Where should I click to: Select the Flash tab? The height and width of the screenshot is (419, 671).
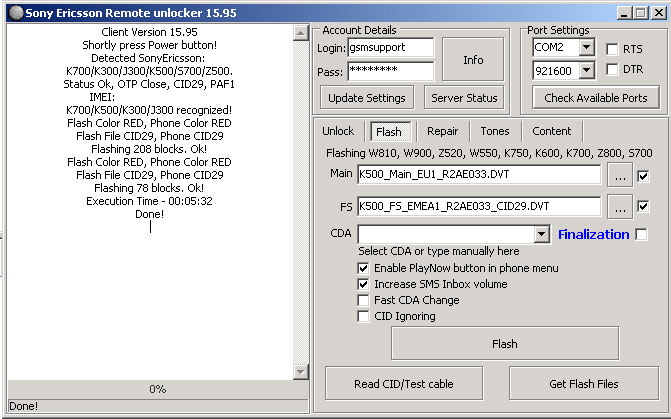tap(389, 132)
